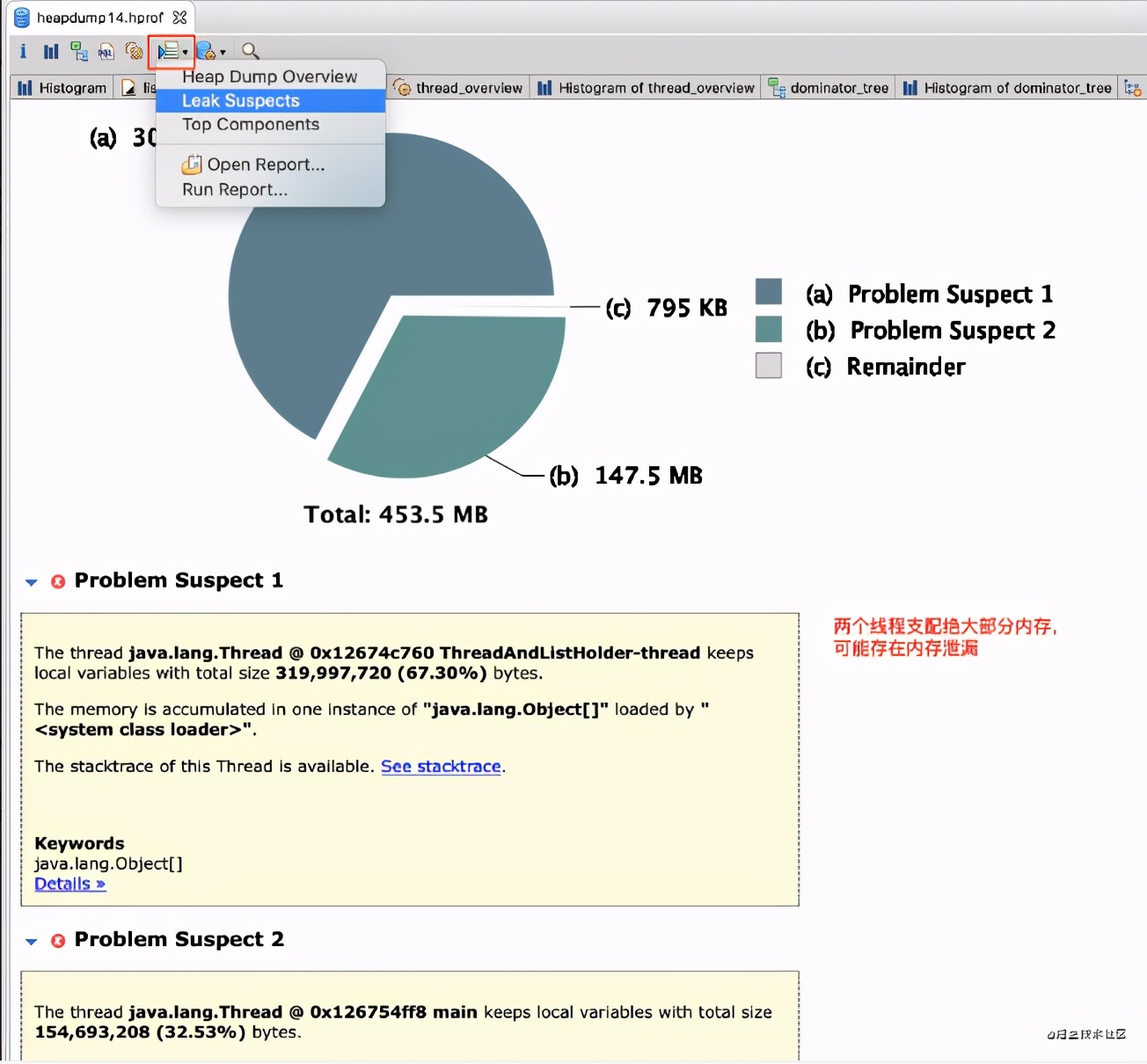Open the Details link for Suspect 1

point(69,885)
